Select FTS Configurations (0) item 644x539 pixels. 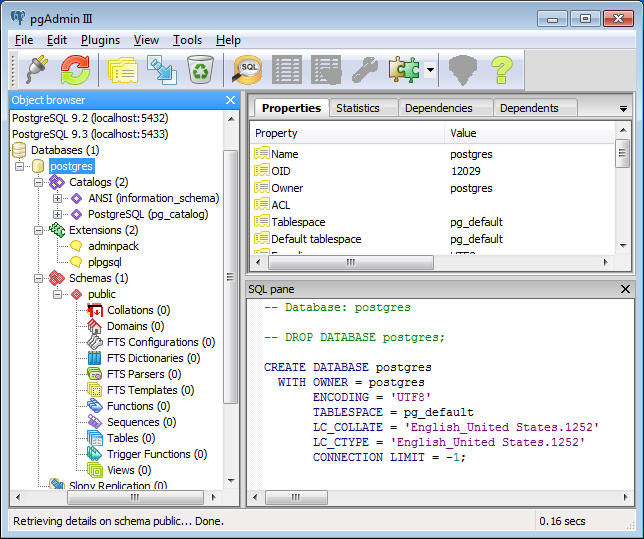coord(161,342)
